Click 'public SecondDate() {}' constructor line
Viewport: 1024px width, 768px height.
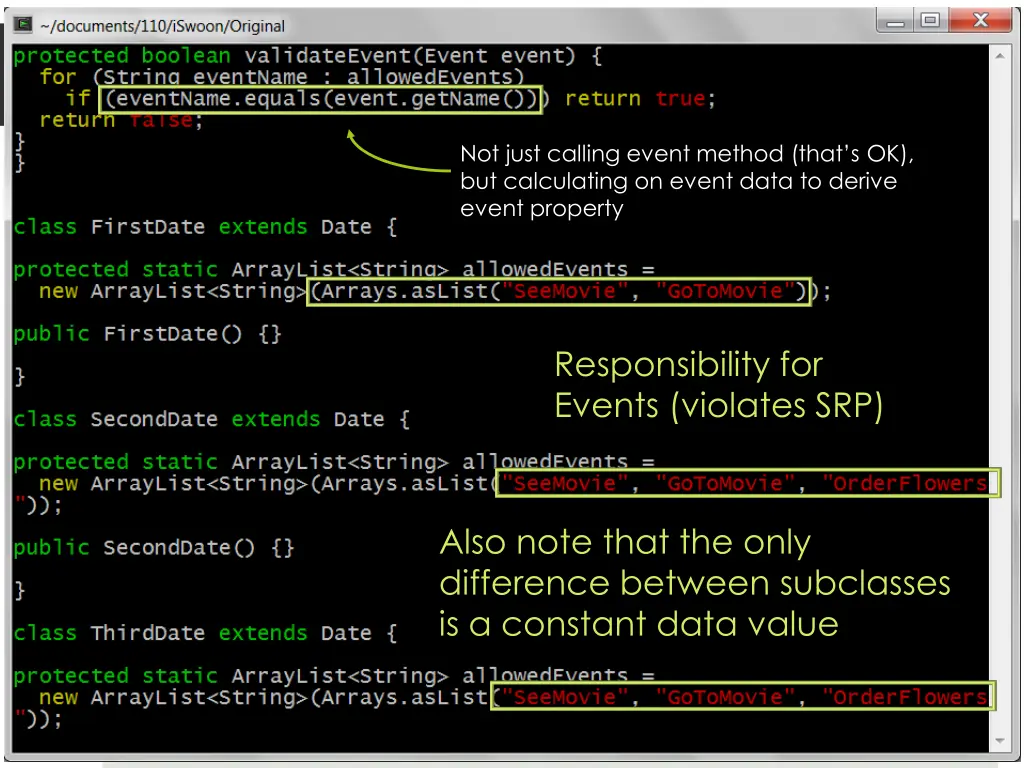(154, 548)
